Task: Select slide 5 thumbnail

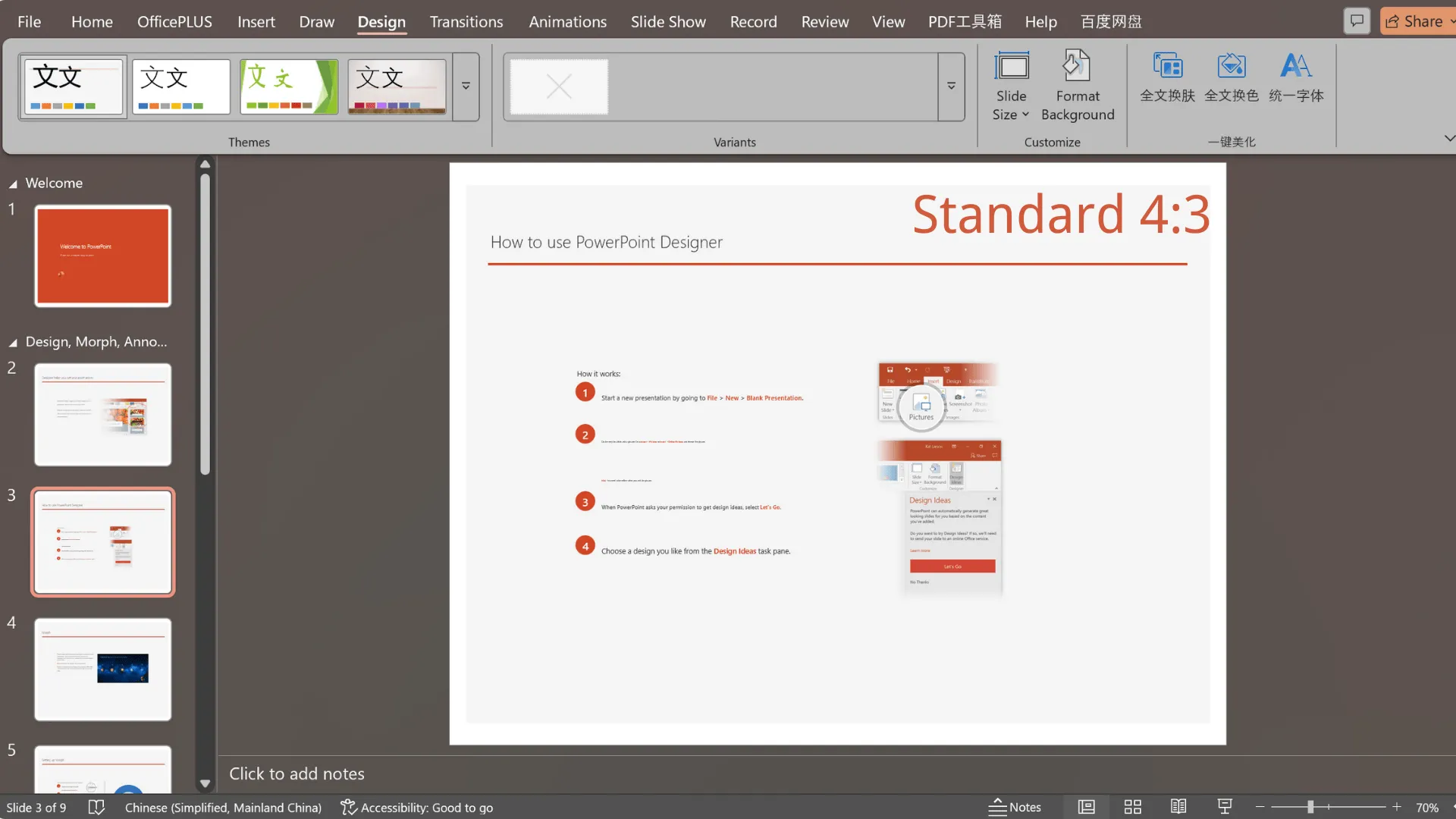Action: (x=102, y=769)
